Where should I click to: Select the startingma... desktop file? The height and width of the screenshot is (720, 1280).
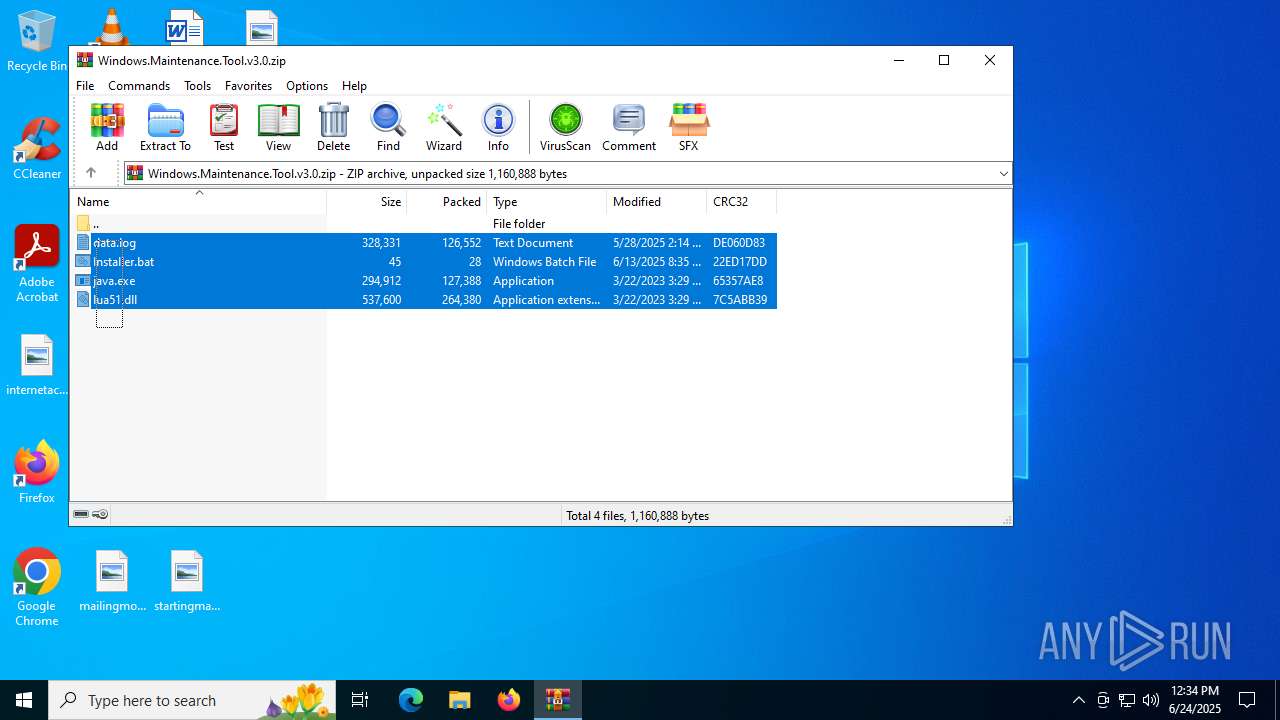(187, 581)
